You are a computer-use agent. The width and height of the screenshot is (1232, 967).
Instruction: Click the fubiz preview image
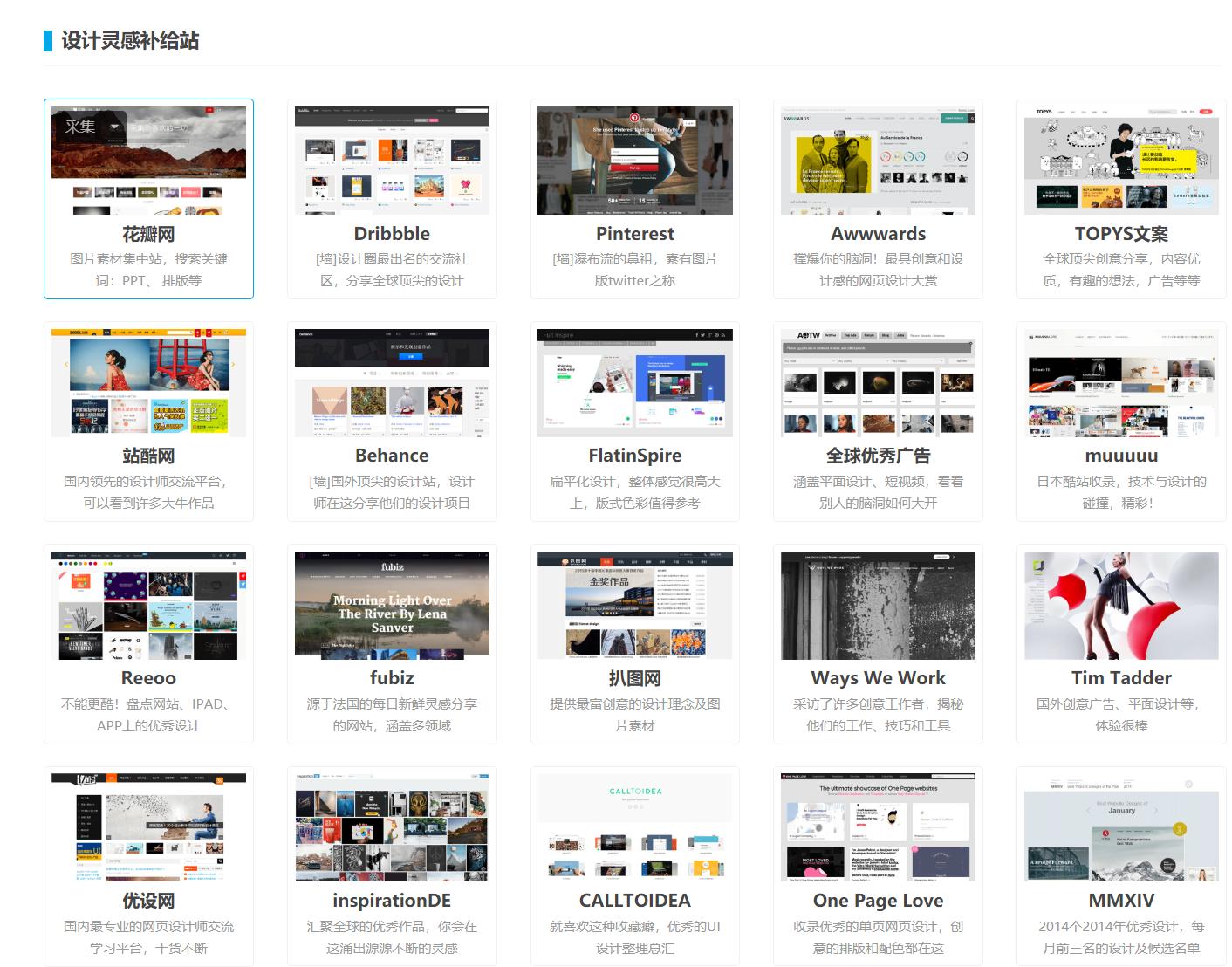pos(392,606)
